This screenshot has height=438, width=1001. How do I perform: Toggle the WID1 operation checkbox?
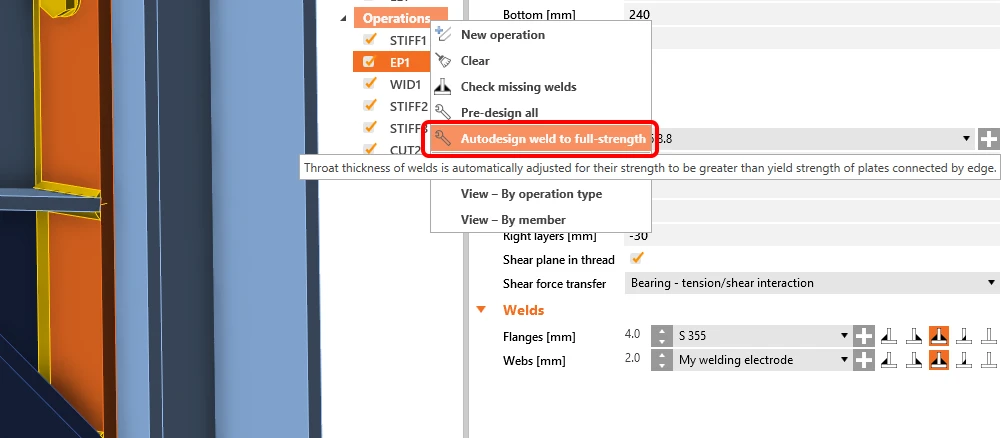(x=370, y=84)
